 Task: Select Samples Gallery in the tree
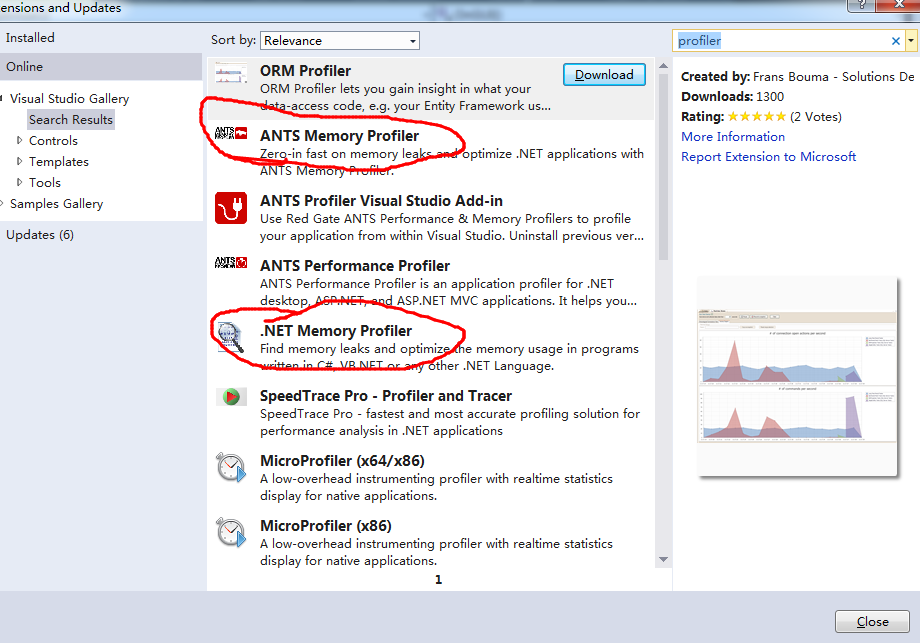[x=56, y=204]
